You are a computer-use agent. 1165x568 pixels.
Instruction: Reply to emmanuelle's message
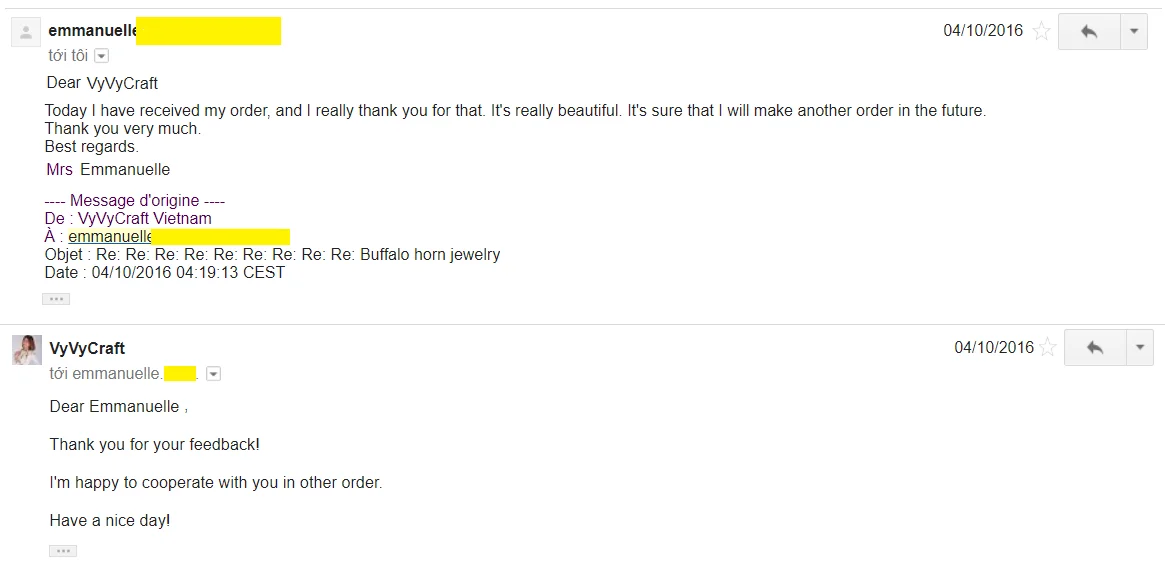click(1089, 32)
